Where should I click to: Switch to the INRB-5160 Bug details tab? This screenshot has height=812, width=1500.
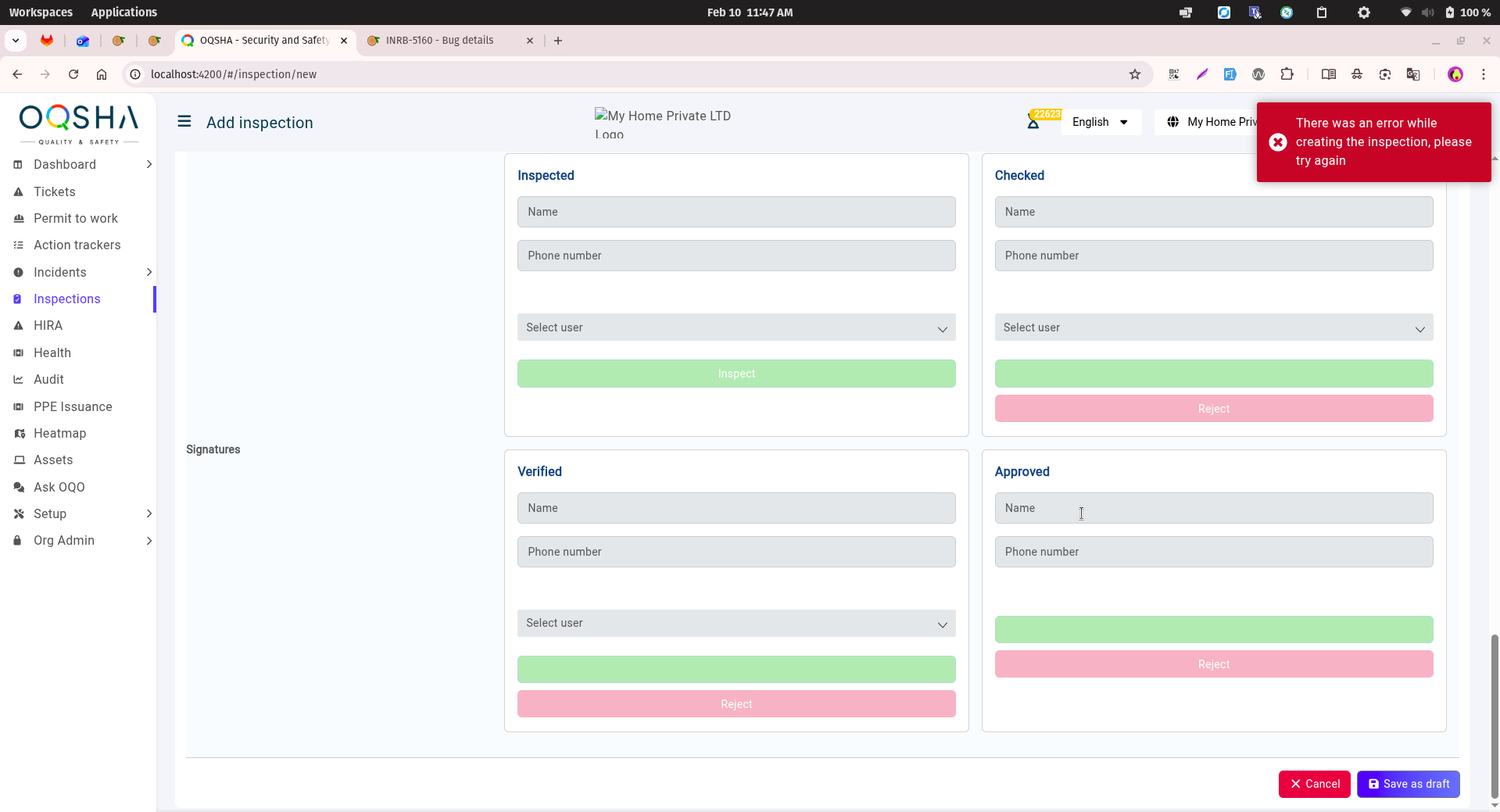[x=440, y=41]
